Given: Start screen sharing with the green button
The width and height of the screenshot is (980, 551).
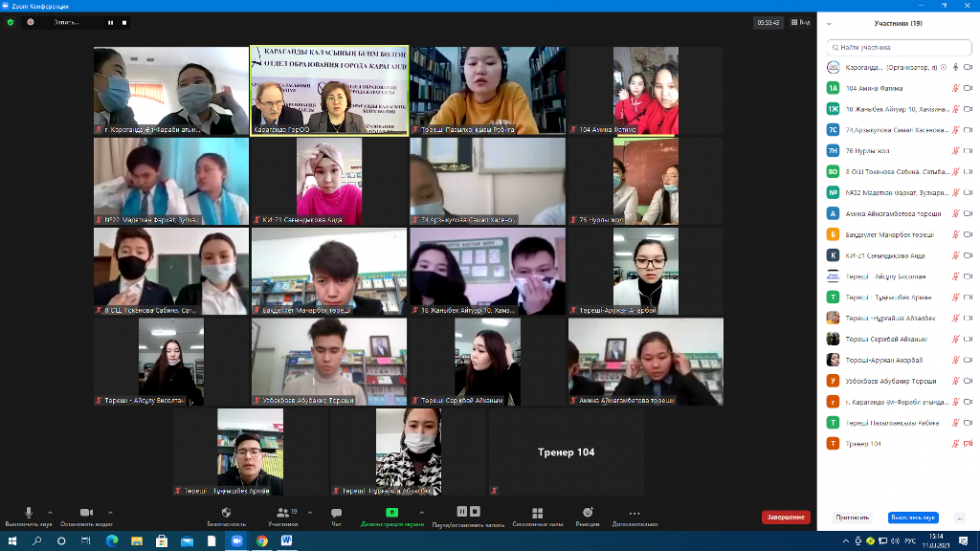Looking at the screenshot, I should (392, 513).
